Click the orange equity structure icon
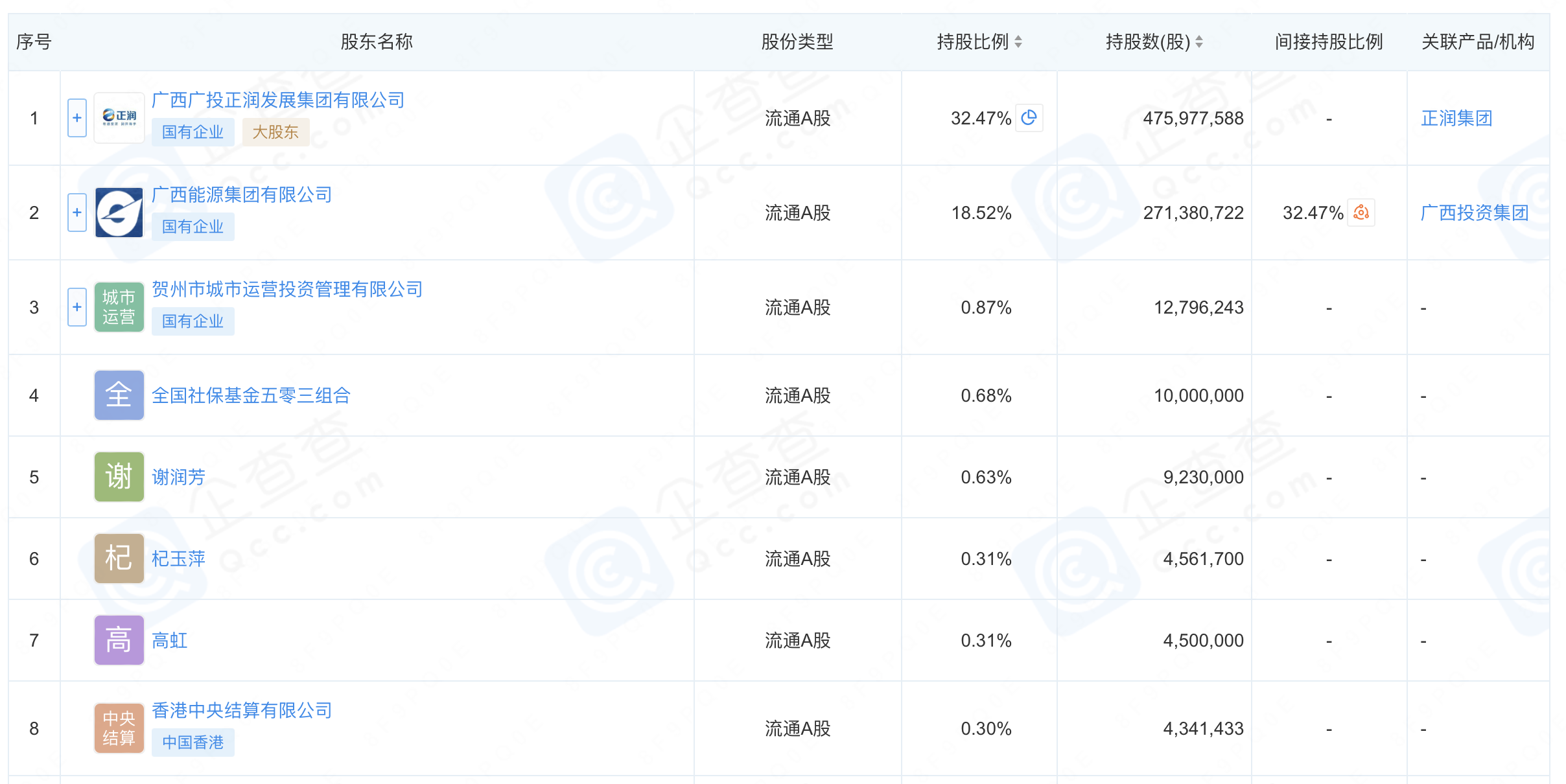Screen dimensions: 1566x784 1361,213
